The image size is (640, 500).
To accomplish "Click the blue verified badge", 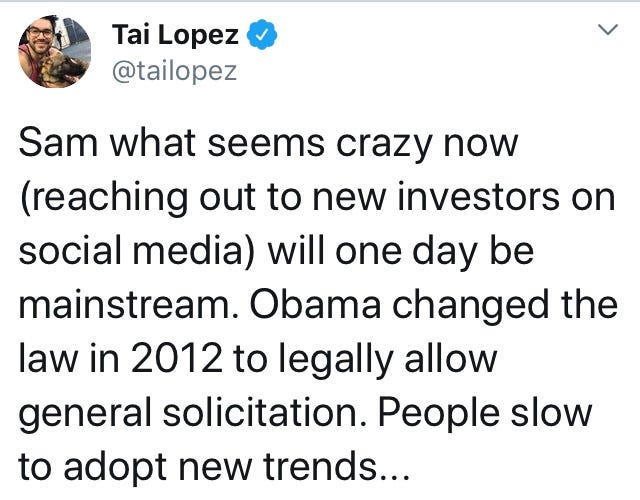I will point(261,35).
